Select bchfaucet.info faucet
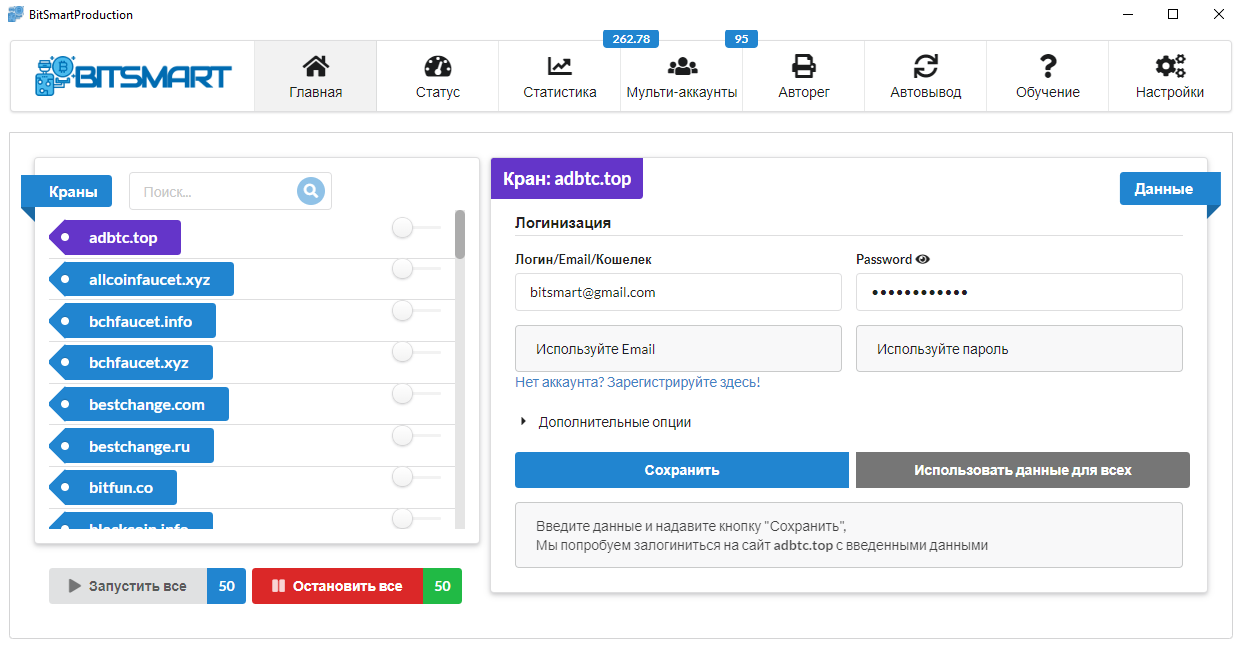1241x667 pixels. 133,321
